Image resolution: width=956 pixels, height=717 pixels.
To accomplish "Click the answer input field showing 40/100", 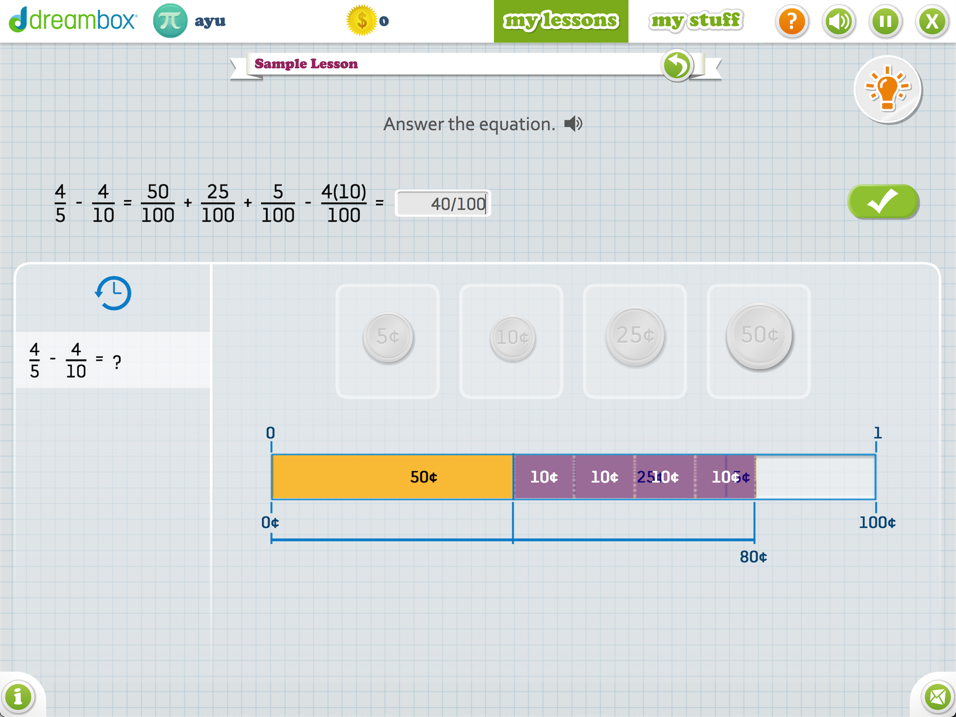I will tap(443, 204).
